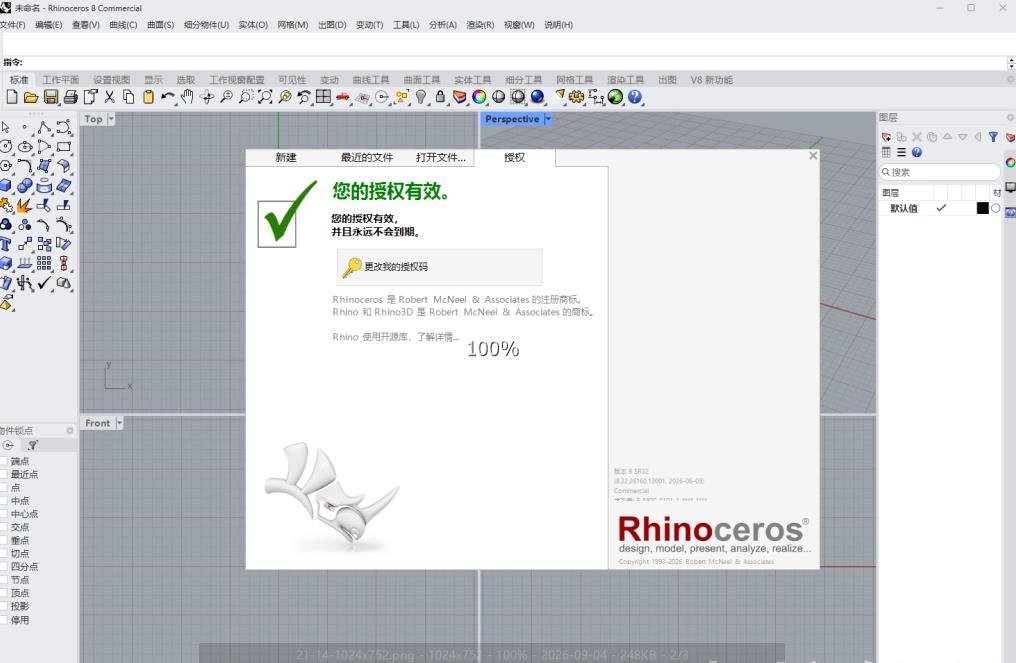Undo the last action with the Undo arrow
Image resolution: width=1016 pixels, height=663 pixels.
click(x=168, y=97)
